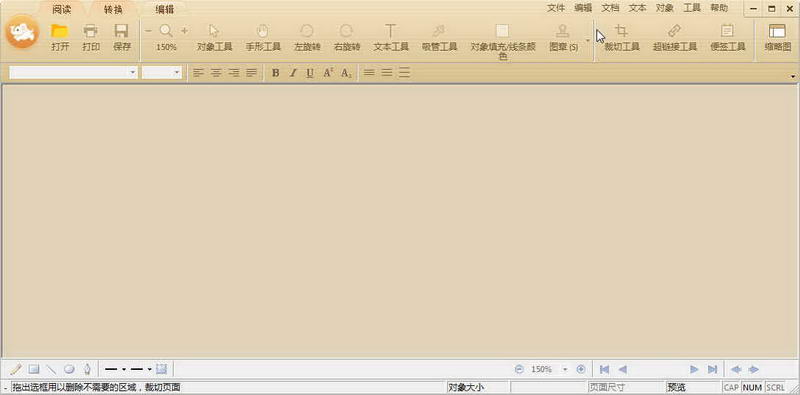Switch to the 阅读 tab
Screen dimensions: 800x395
[x=62, y=9]
